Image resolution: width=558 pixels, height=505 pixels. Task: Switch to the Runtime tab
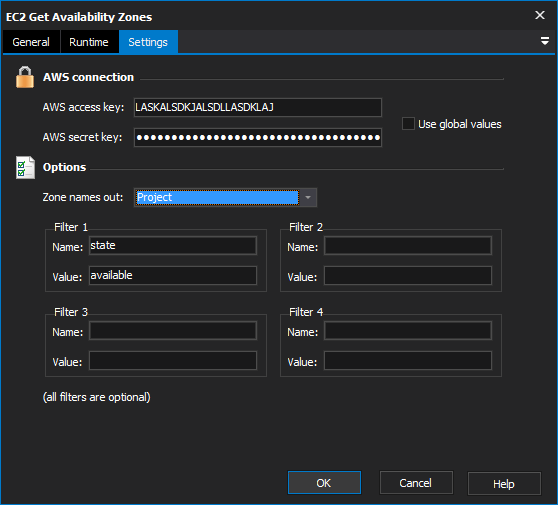[89, 42]
